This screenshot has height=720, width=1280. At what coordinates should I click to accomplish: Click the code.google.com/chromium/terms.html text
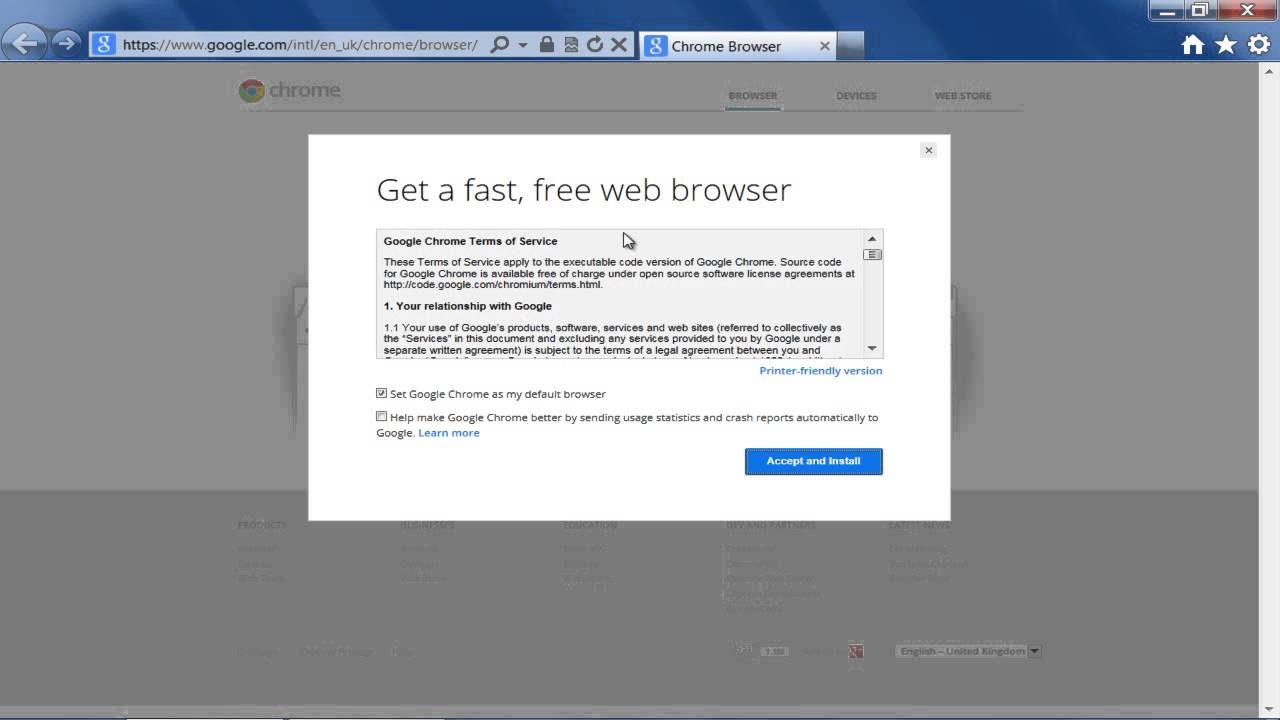(x=493, y=285)
